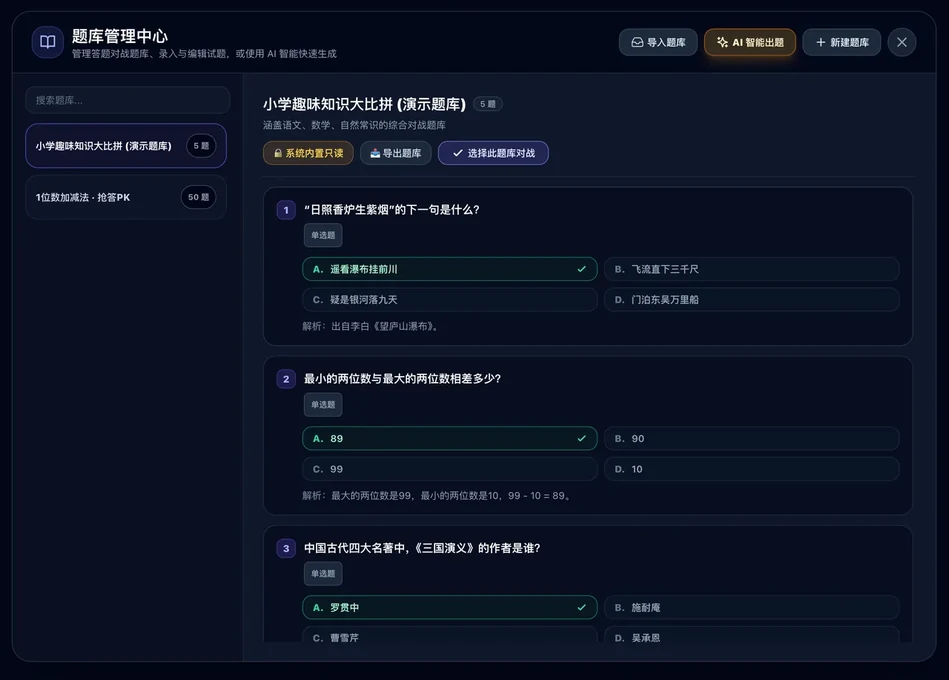Click the plus icon in 新建题库
The image size is (949, 680).
pyautogui.click(x=821, y=42)
